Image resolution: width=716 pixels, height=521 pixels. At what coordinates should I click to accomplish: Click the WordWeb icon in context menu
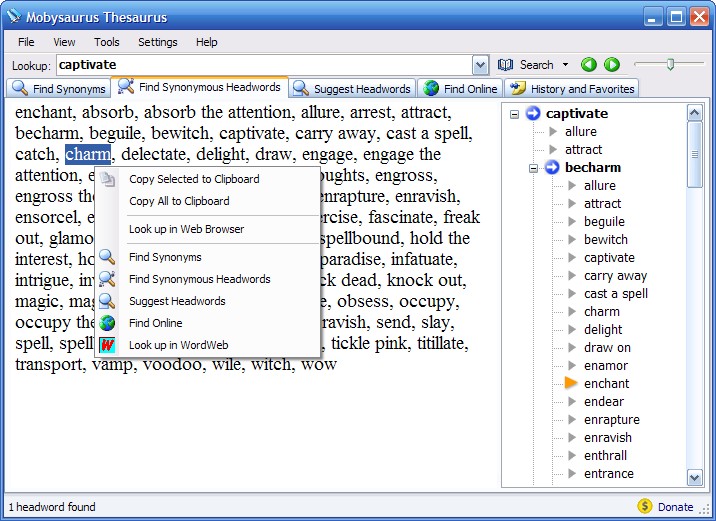(107, 345)
